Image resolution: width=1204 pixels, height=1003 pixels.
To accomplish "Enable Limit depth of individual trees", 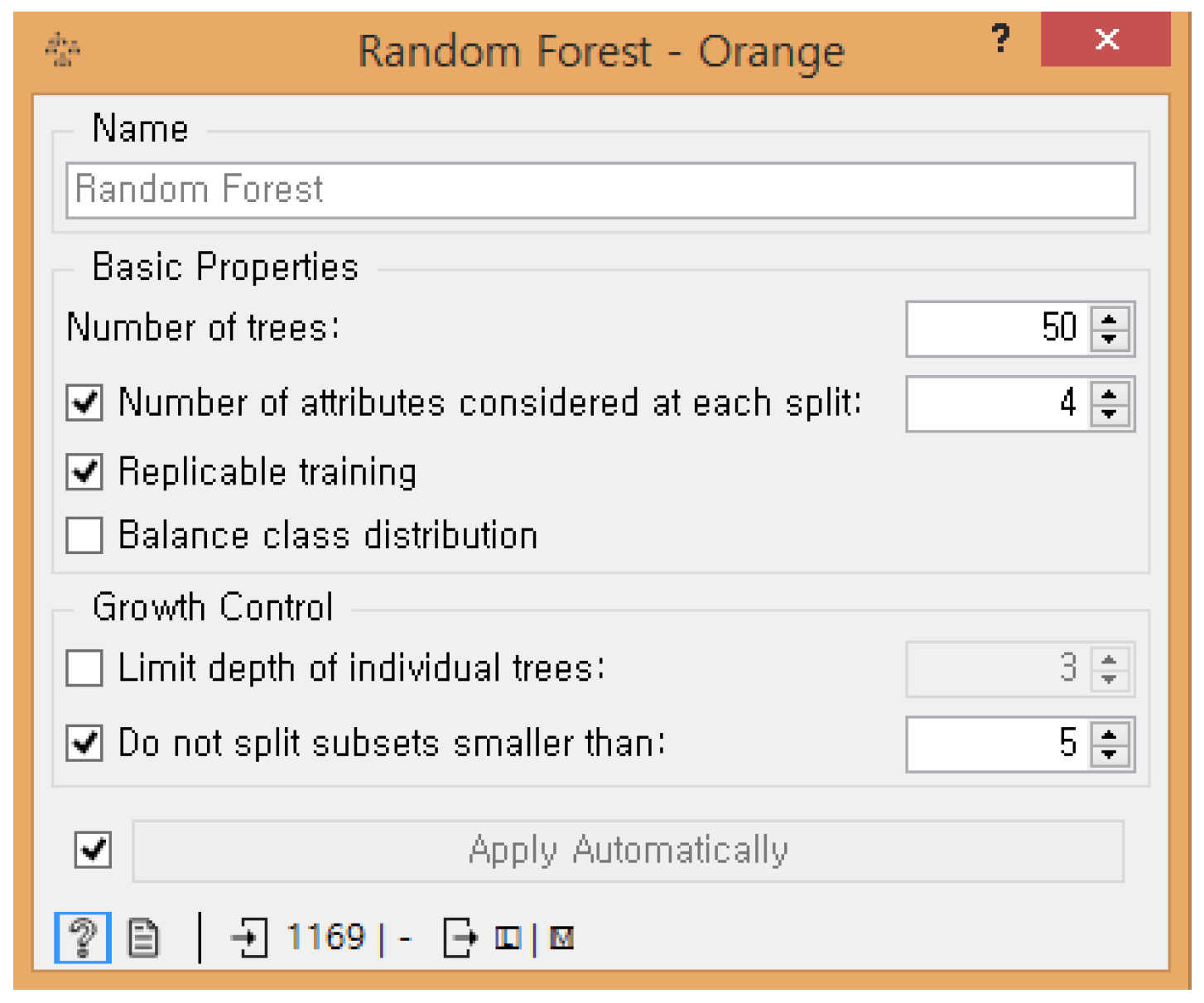I will point(84,668).
